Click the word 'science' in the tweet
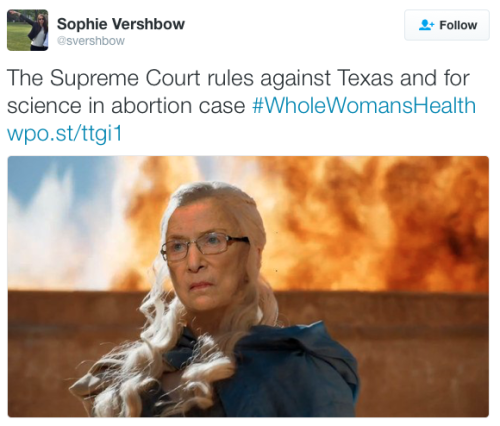 (44, 106)
